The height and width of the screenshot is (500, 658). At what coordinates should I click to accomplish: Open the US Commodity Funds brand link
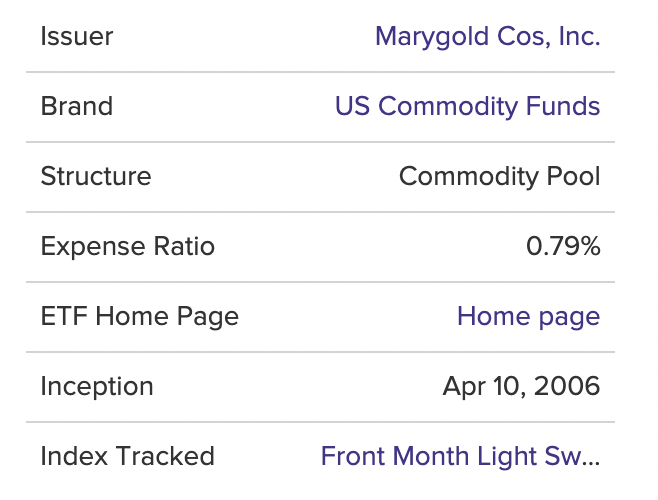467,106
